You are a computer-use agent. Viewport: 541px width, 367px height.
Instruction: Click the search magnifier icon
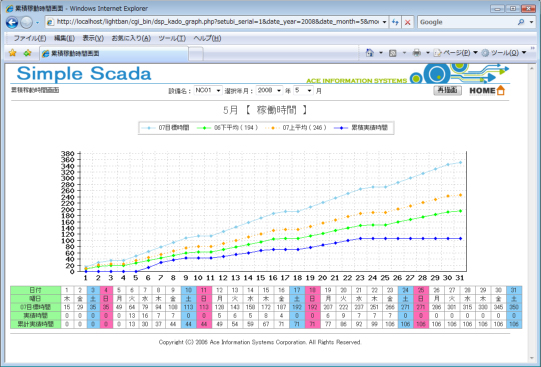pyautogui.click(x=521, y=22)
